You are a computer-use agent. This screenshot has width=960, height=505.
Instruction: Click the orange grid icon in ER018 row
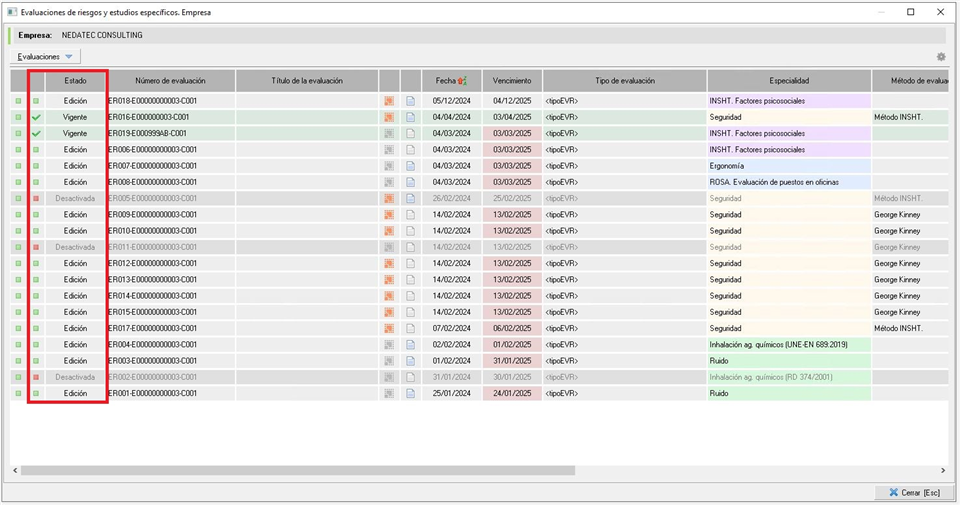389,101
